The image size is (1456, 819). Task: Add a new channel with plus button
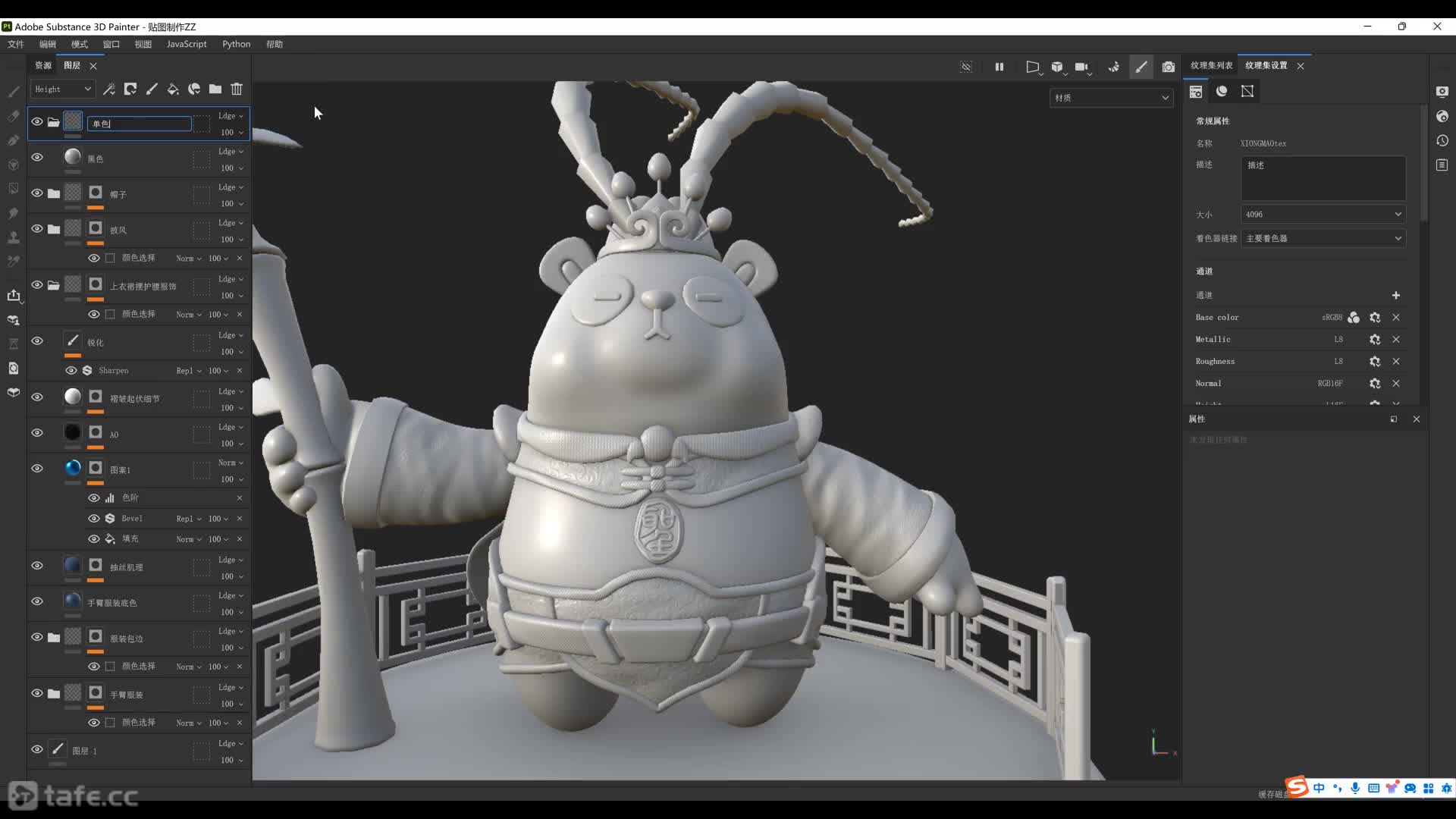[1395, 295]
